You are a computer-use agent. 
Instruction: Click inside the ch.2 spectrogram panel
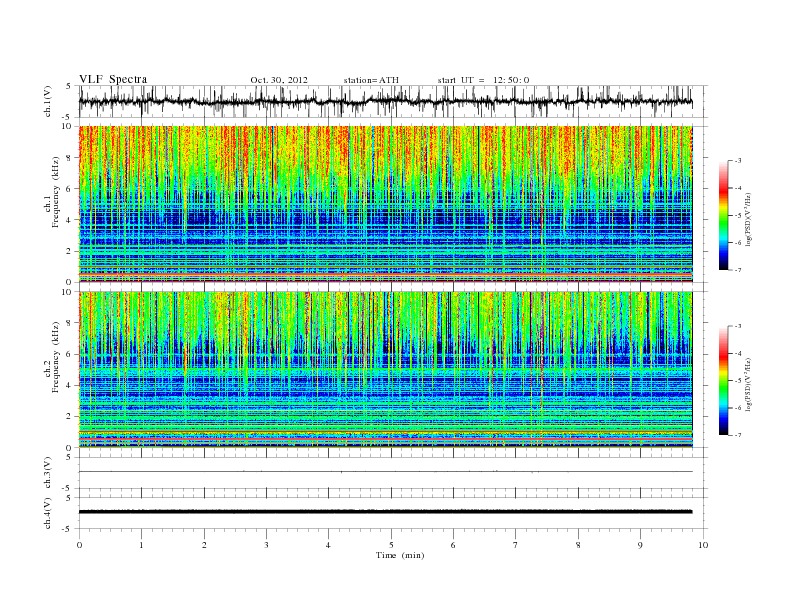(x=385, y=370)
